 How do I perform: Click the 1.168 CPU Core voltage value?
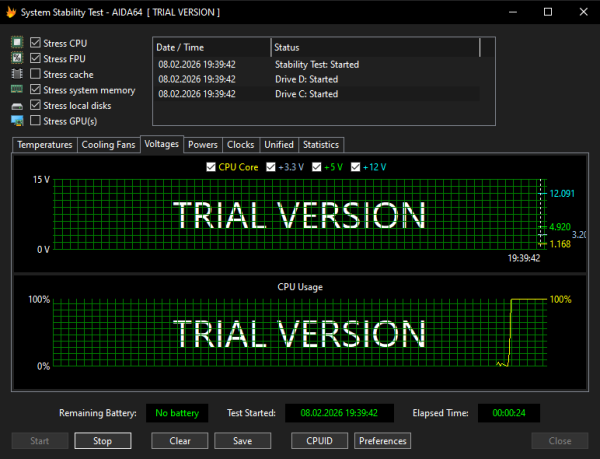coord(560,244)
